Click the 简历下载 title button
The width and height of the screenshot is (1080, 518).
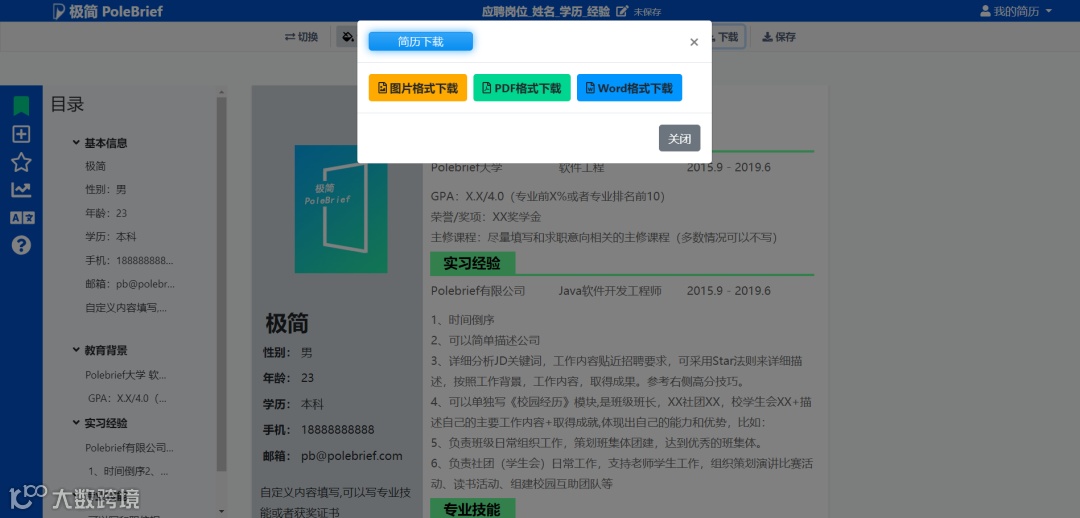421,41
